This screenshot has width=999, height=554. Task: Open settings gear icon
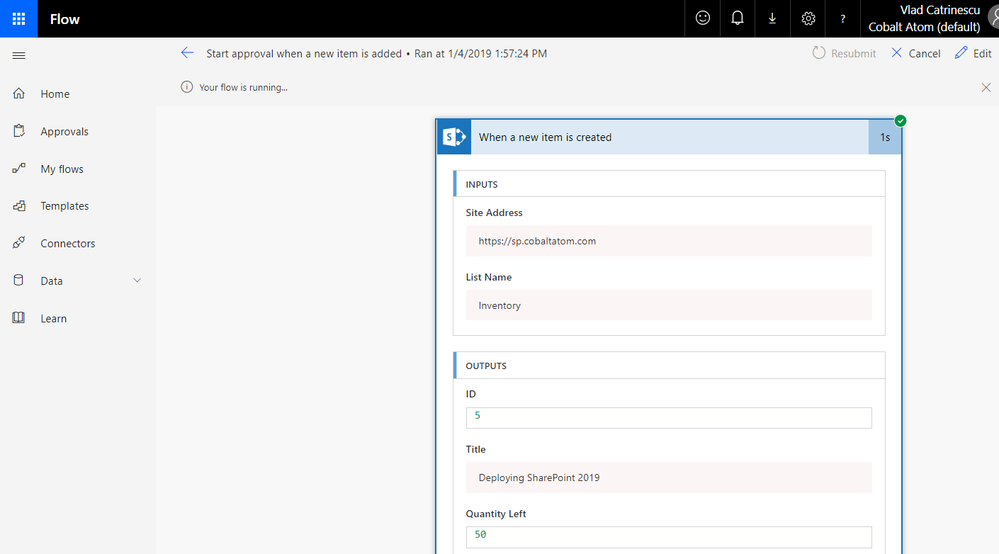(x=808, y=18)
